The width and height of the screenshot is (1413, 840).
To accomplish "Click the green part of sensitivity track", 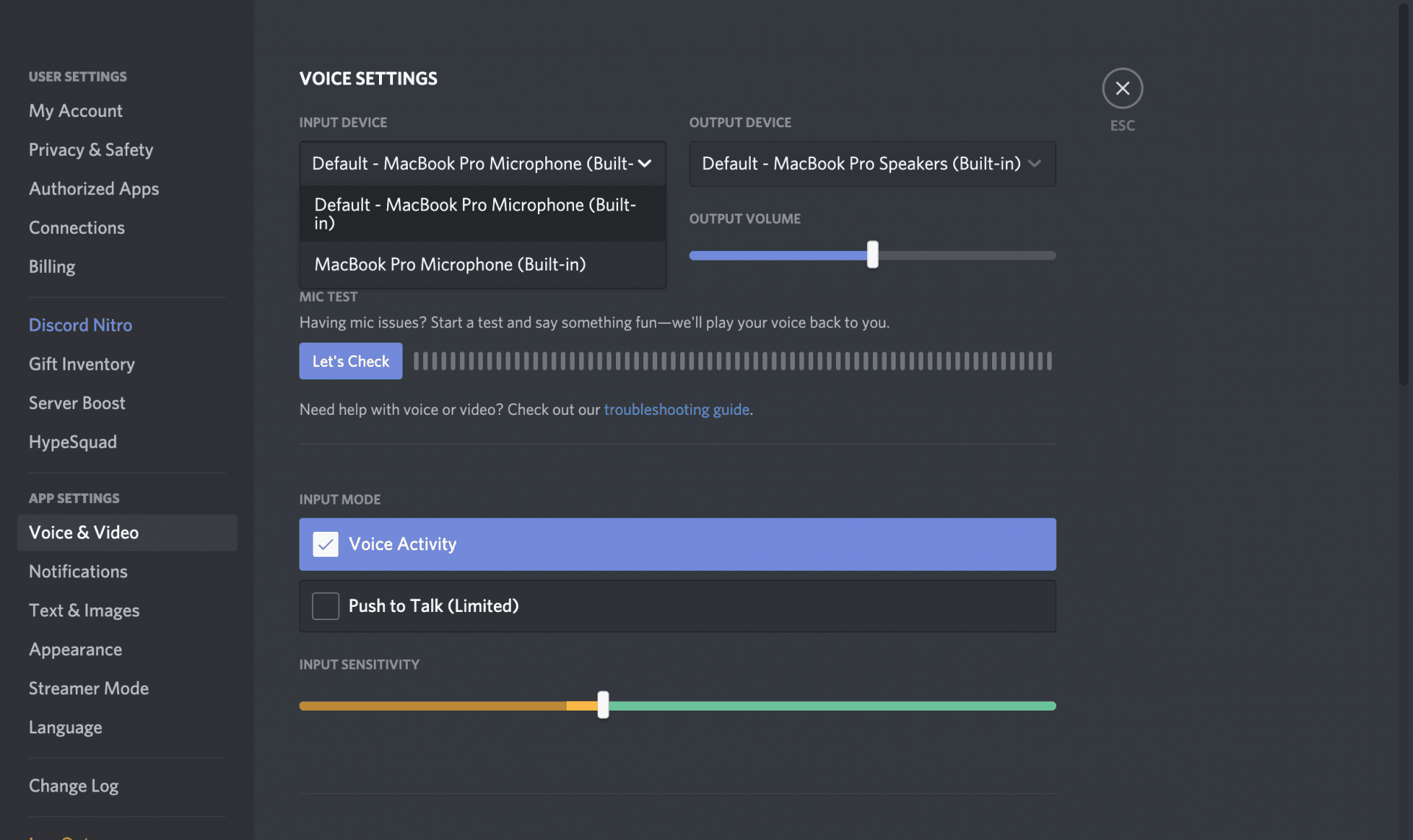I will pos(832,705).
